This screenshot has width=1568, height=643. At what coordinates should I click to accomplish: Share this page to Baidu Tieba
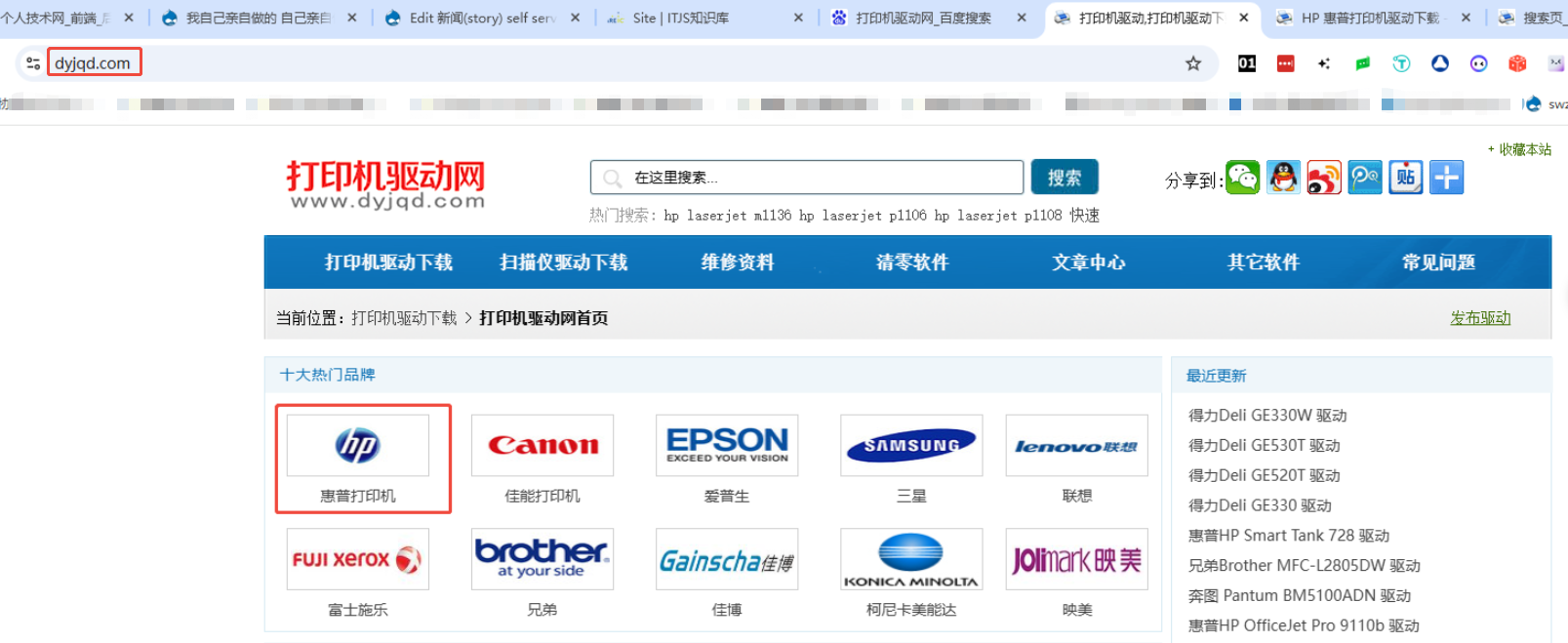pos(1406,178)
